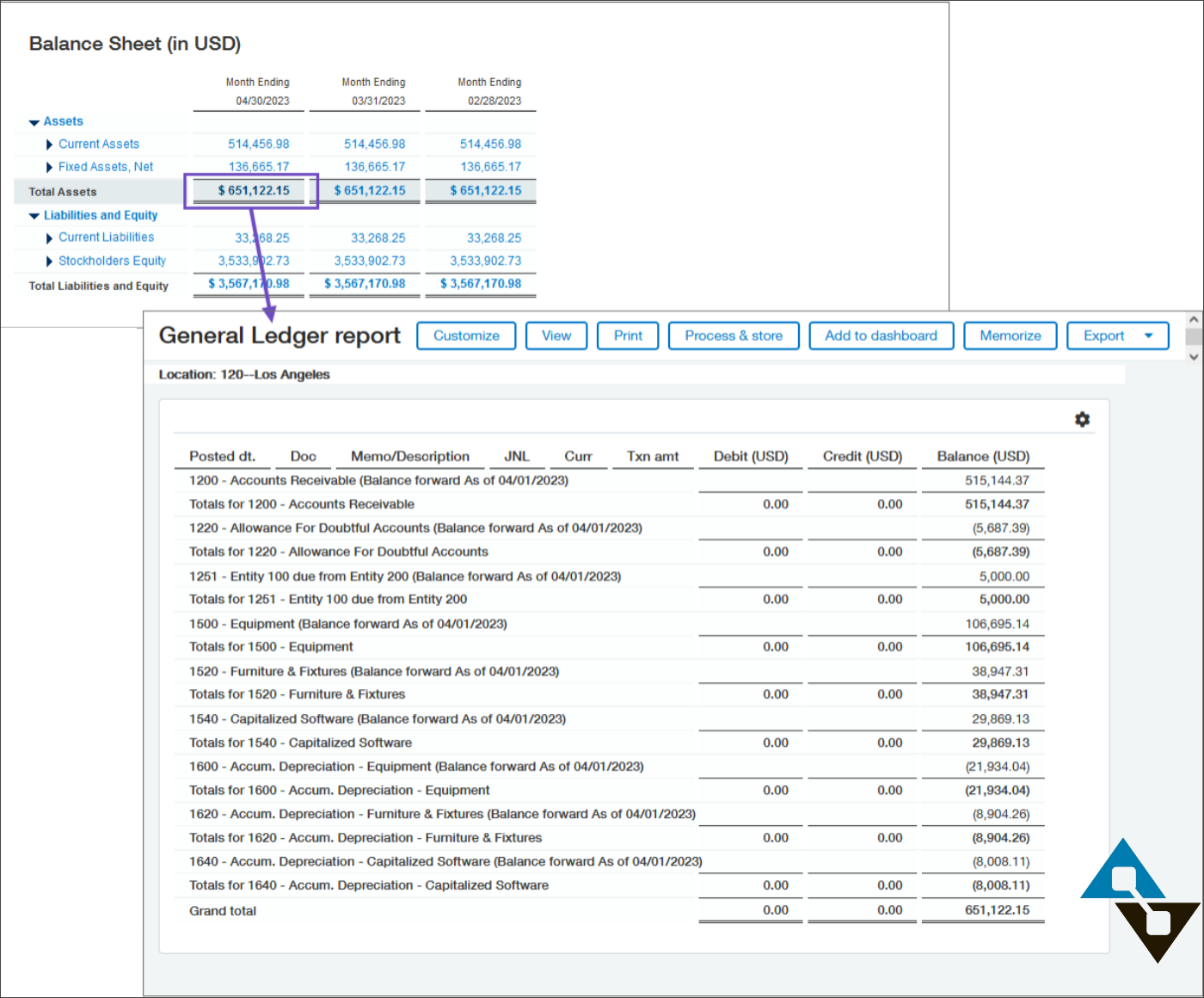The width and height of the screenshot is (1204, 998).
Task: Click Stockholders Equity 3,533,902.73 for 02/28/2023
Action: point(486,261)
